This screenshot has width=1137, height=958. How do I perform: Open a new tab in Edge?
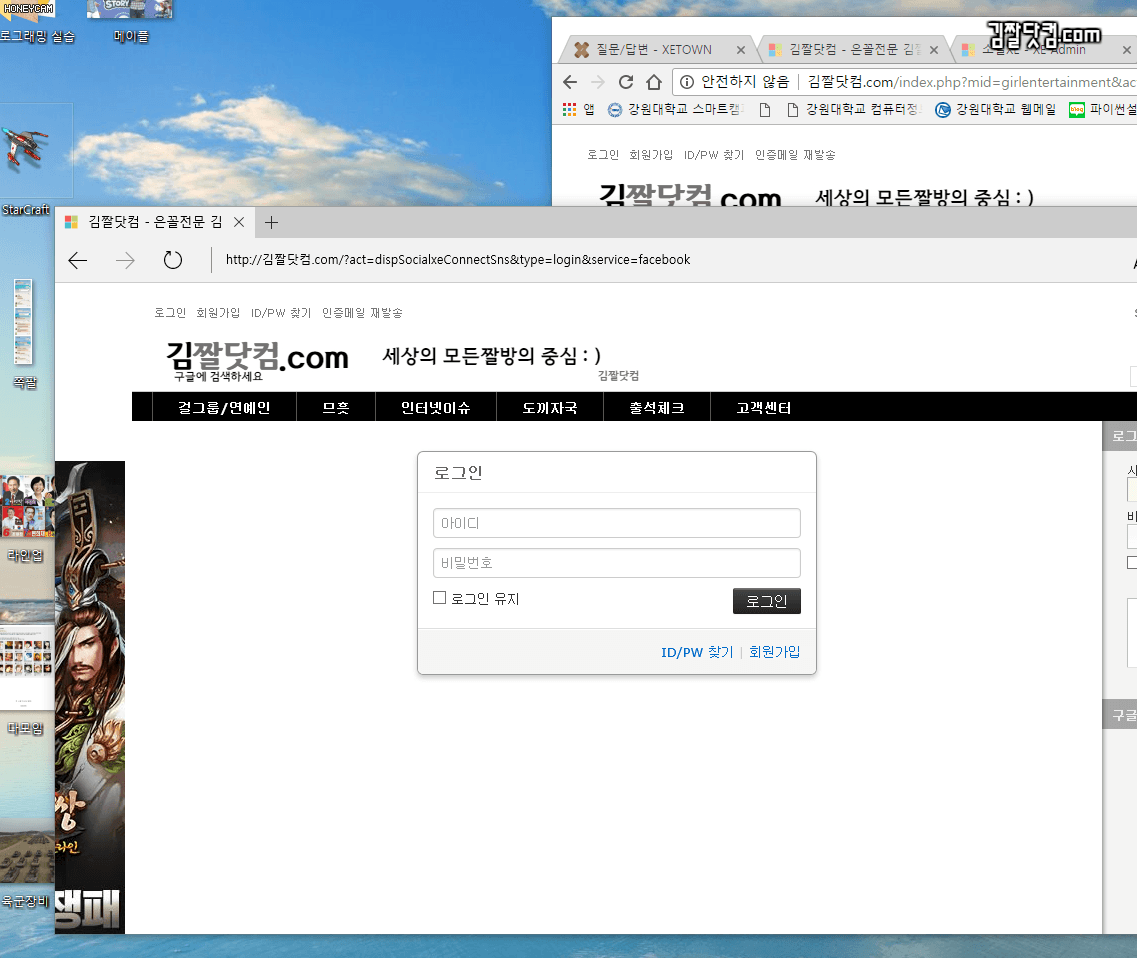tap(271, 223)
